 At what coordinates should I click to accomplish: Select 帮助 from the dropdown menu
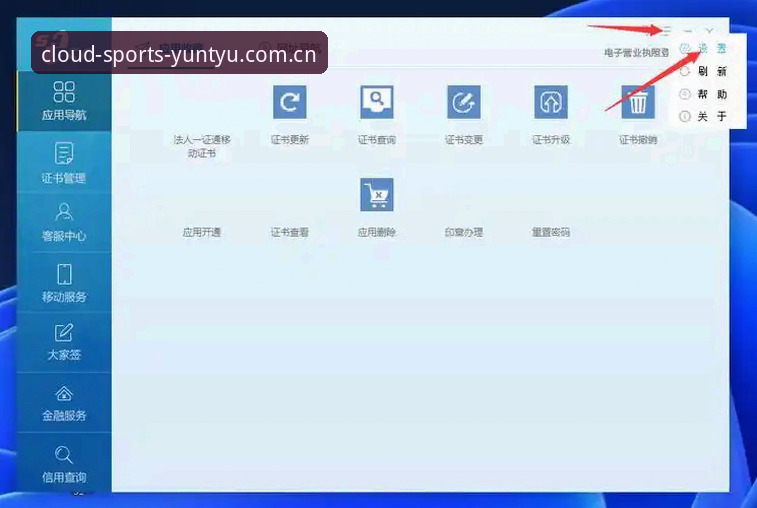point(703,94)
